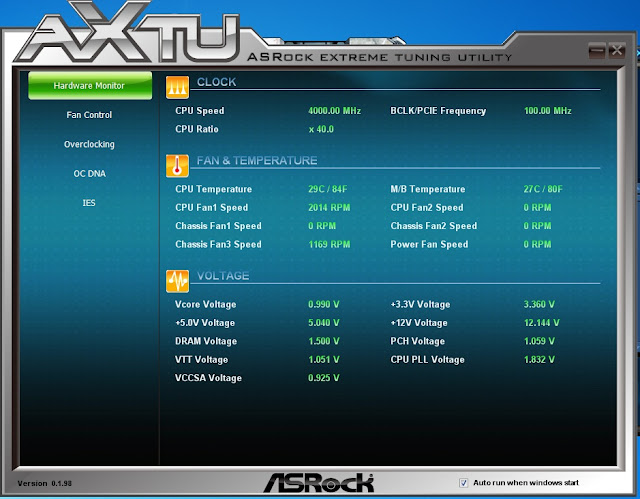Click the DRAM Voltage label

pos(206,341)
